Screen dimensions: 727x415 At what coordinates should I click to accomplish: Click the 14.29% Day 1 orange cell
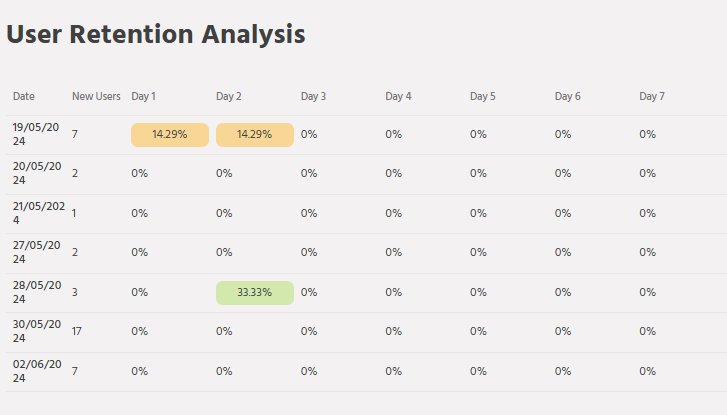coord(170,134)
